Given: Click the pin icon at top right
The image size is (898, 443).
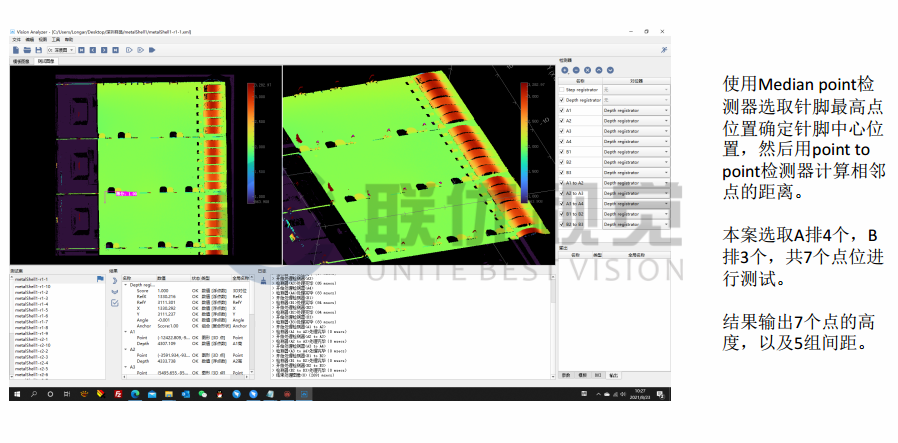Looking at the screenshot, I should [664, 49].
